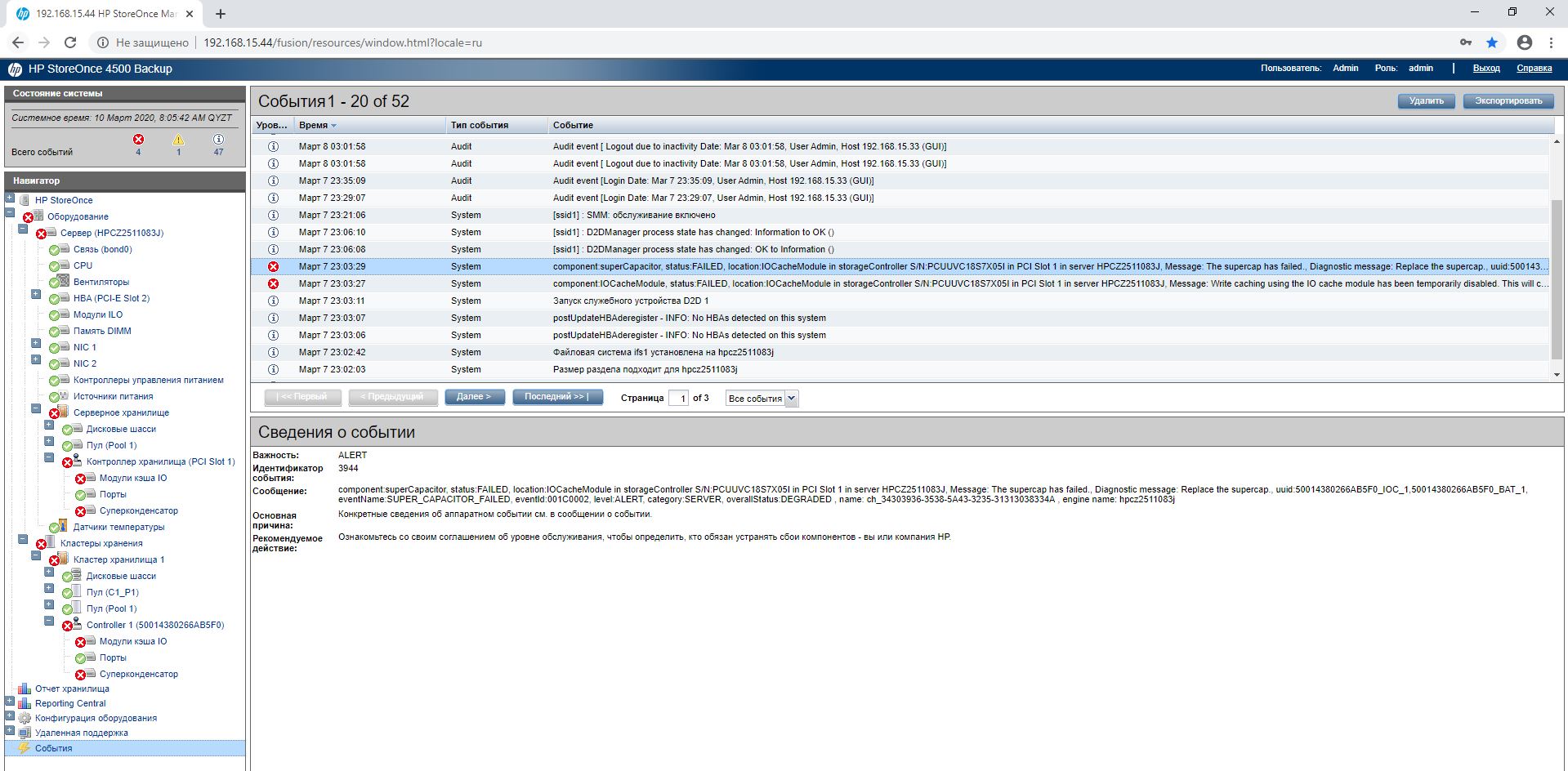Expand the HP StoreOnce tree node
Screen dimensions: 1568x771
click(10, 198)
